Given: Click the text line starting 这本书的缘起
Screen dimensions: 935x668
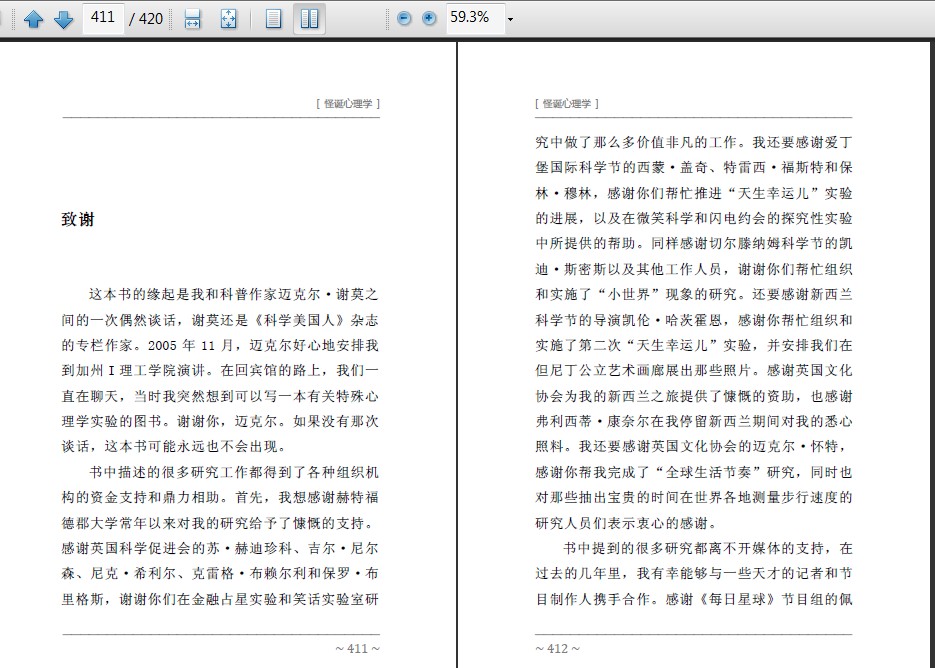Looking at the screenshot, I should point(234,295).
